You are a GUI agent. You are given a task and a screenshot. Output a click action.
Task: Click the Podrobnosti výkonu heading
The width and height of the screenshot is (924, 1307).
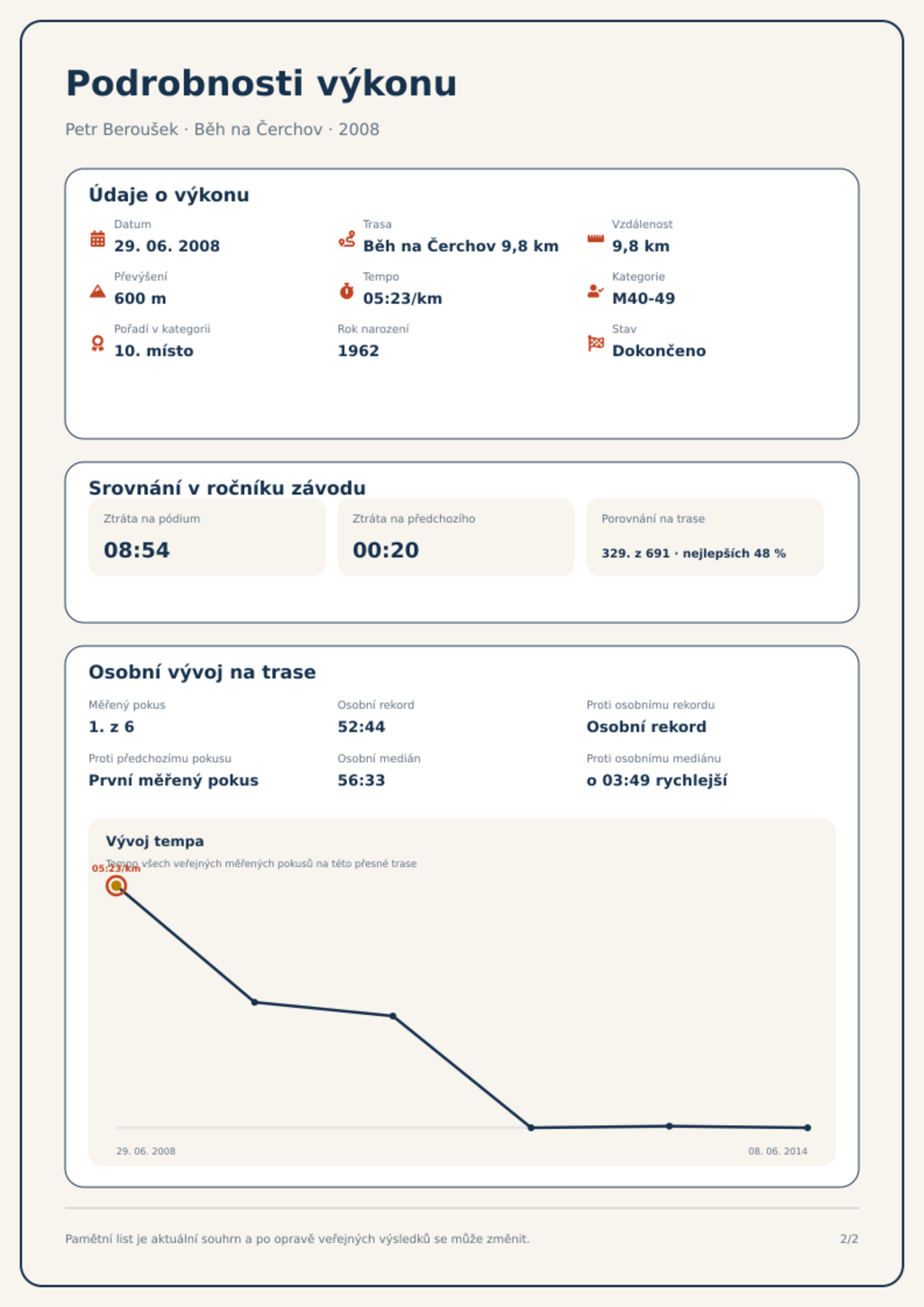261,83
